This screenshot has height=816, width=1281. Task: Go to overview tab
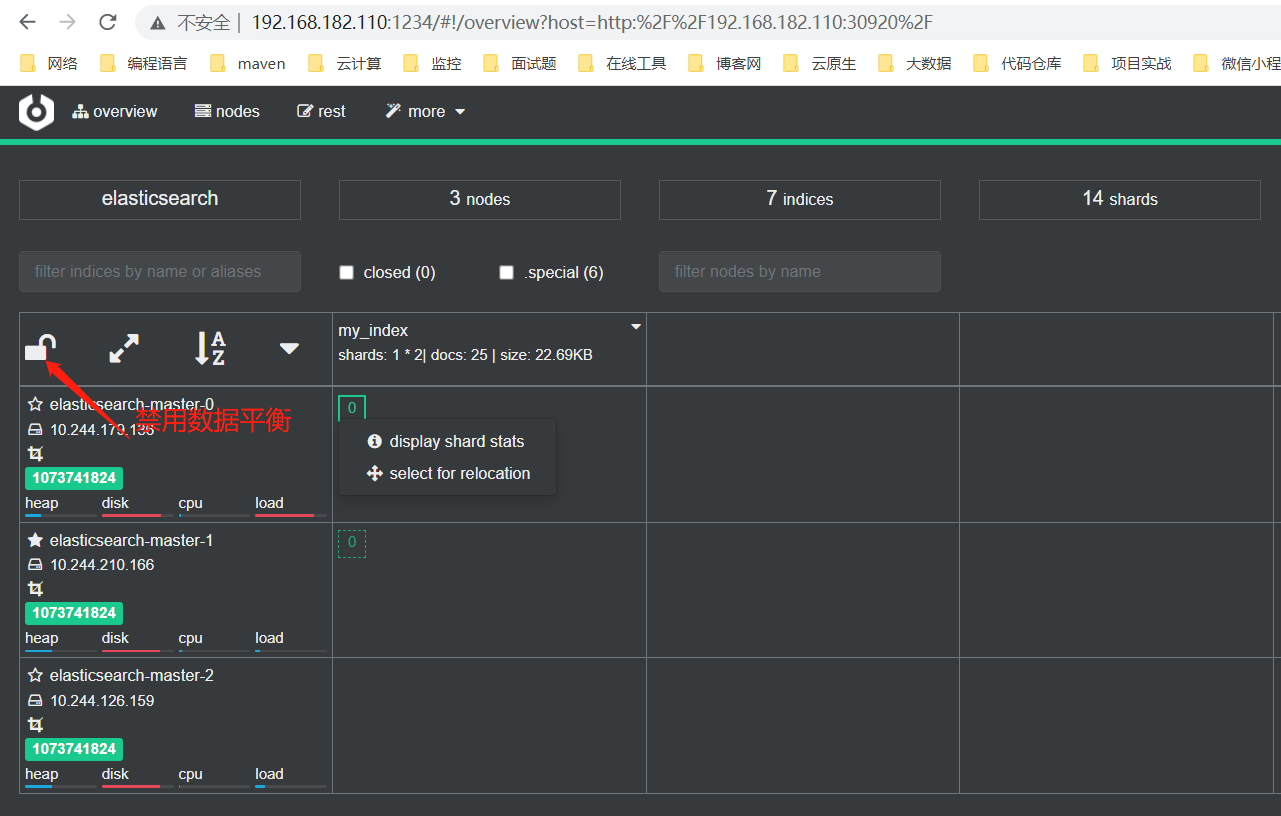click(115, 111)
